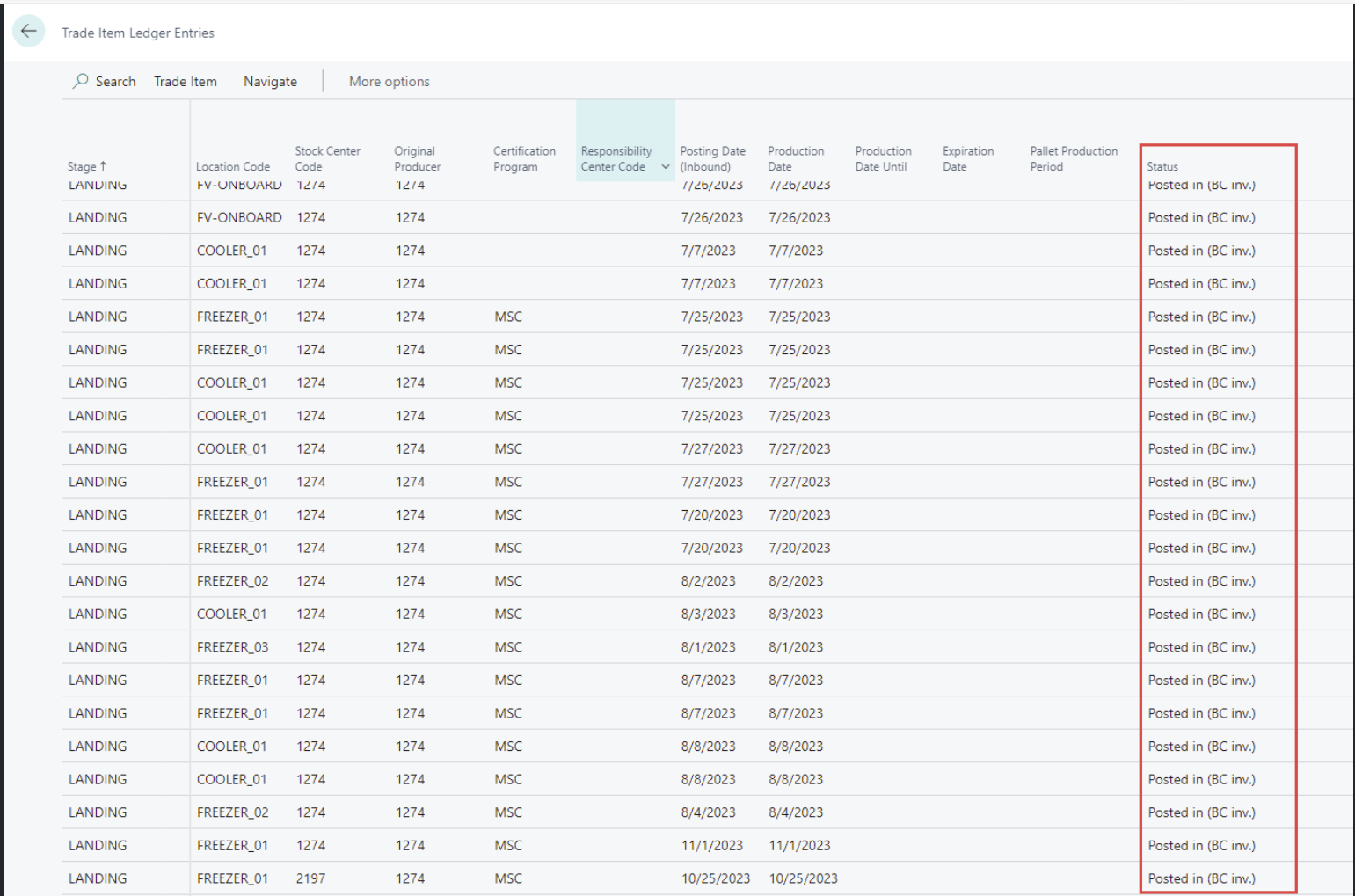Open the Navigate menu
Screen dimensions: 1355x896
coord(270,82)
